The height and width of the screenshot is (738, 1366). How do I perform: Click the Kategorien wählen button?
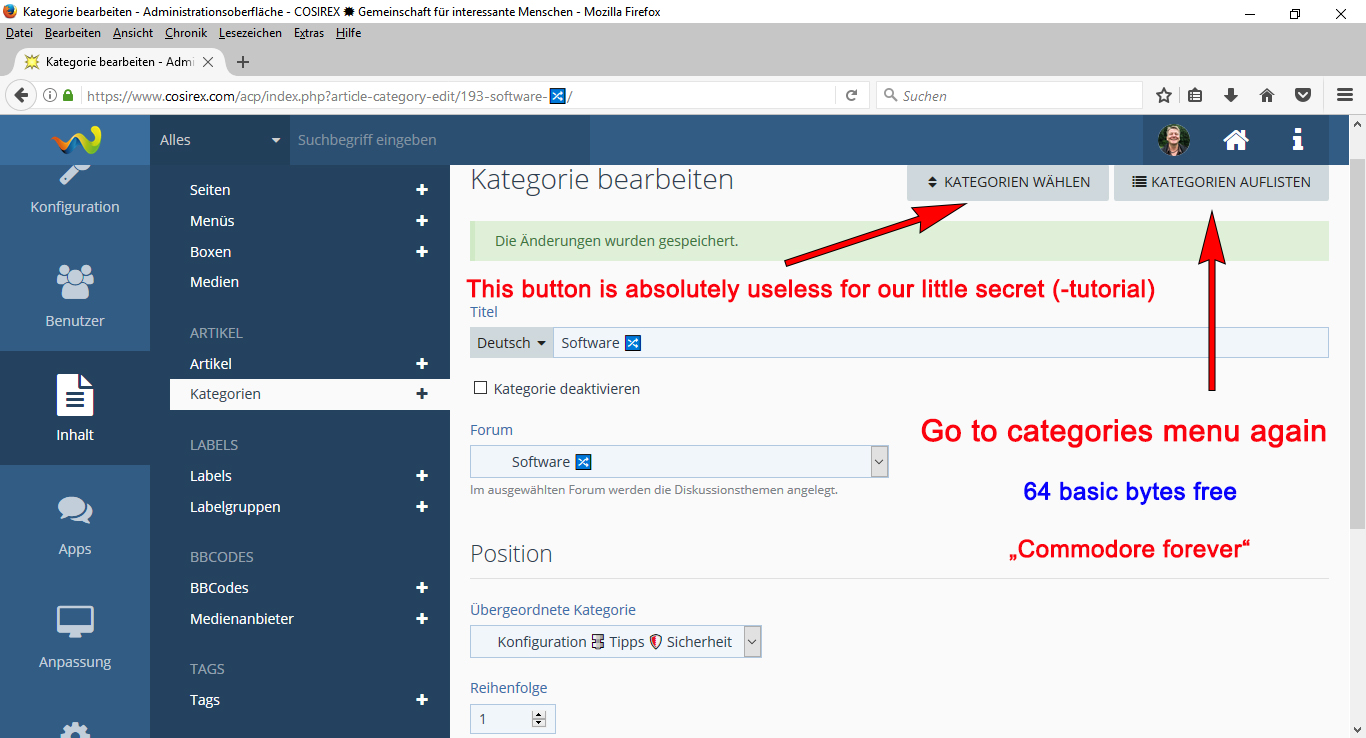point(1009,183)
